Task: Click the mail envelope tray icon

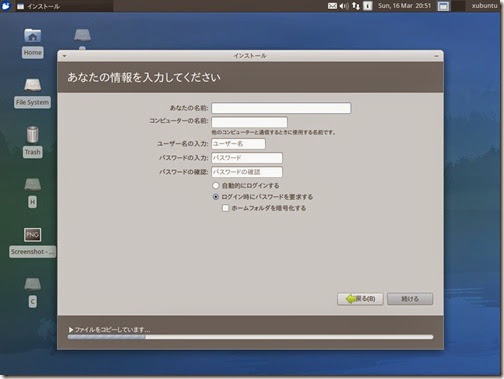Action: 332,6
